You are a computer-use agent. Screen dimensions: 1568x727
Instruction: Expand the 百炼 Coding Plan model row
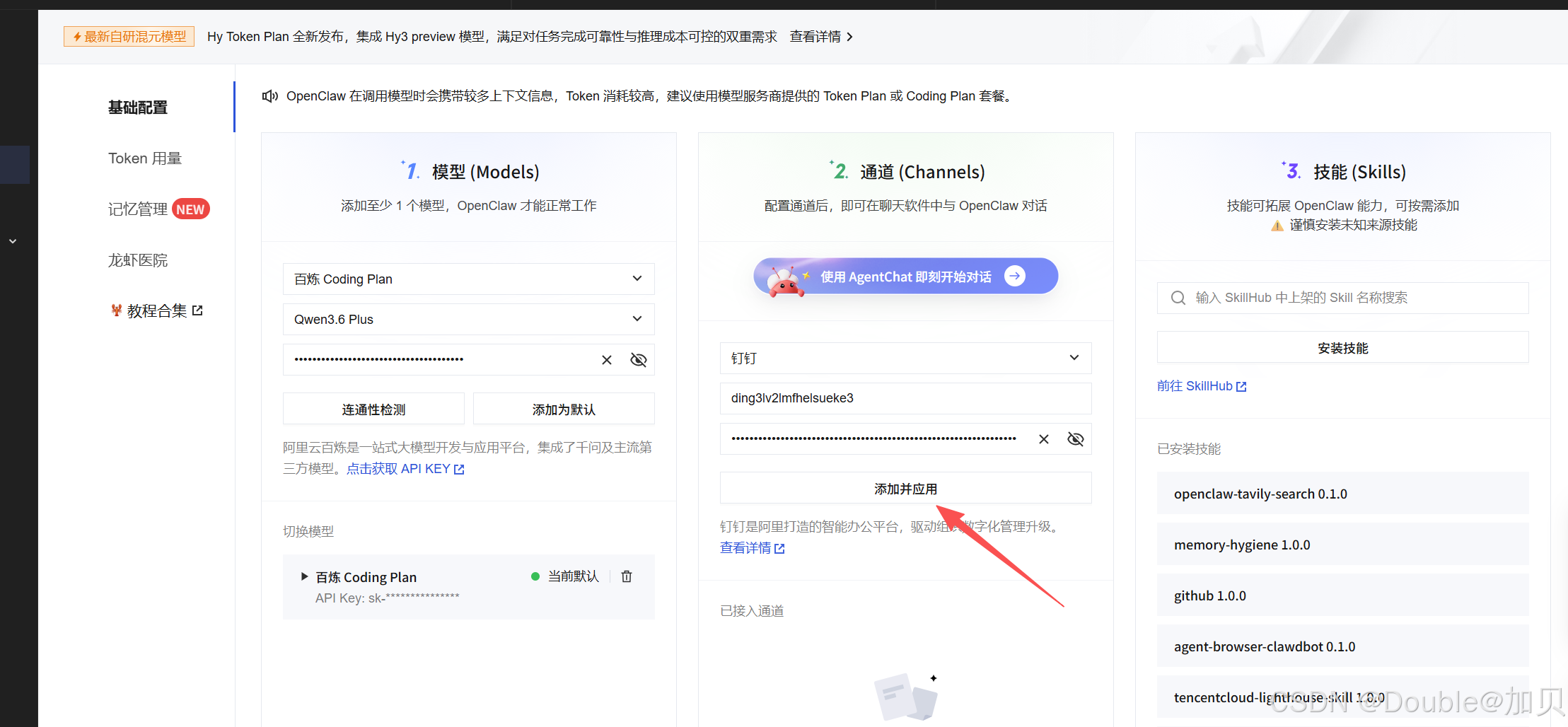coord(304,576)
